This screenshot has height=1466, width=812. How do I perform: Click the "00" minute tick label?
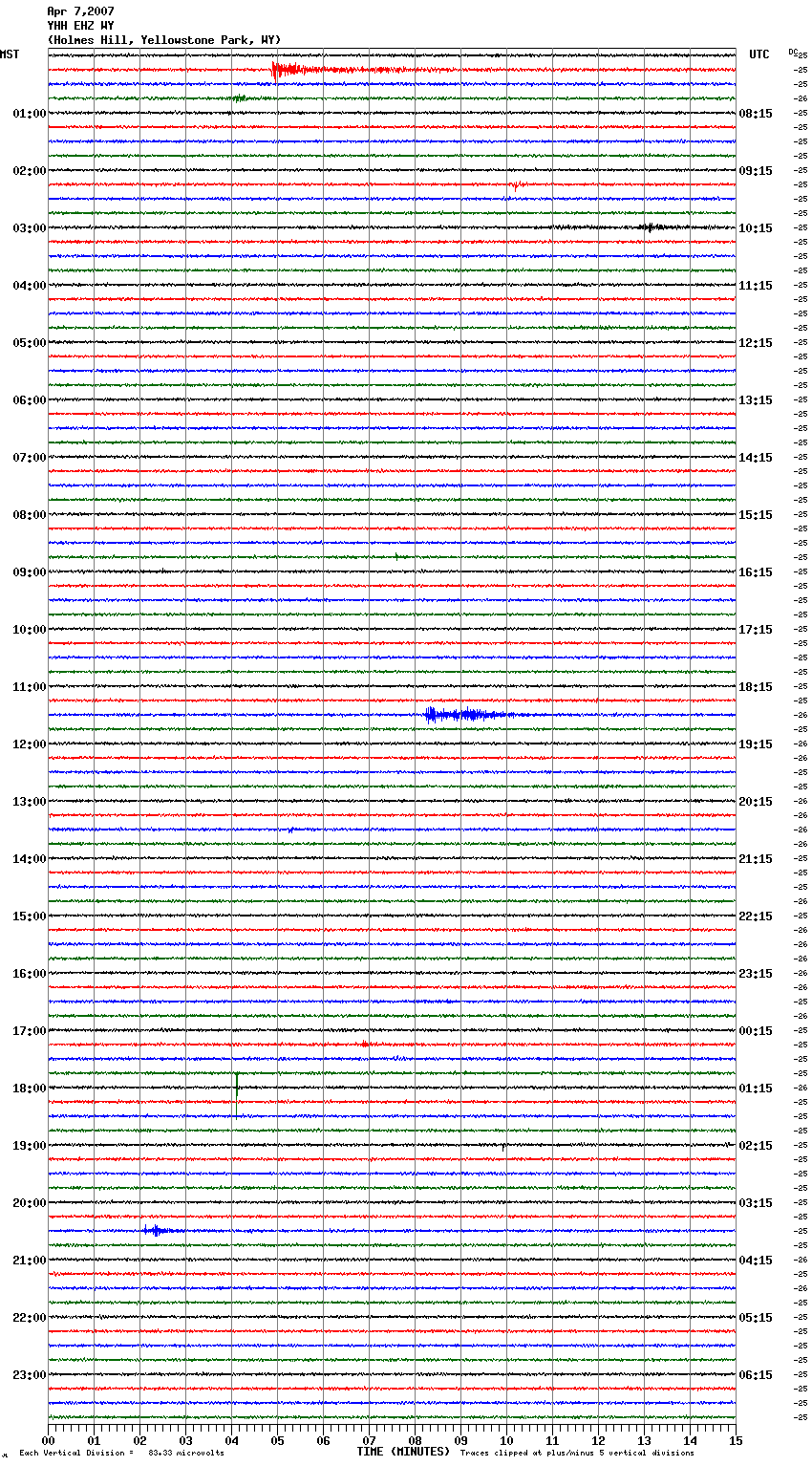pos(48,1440)
